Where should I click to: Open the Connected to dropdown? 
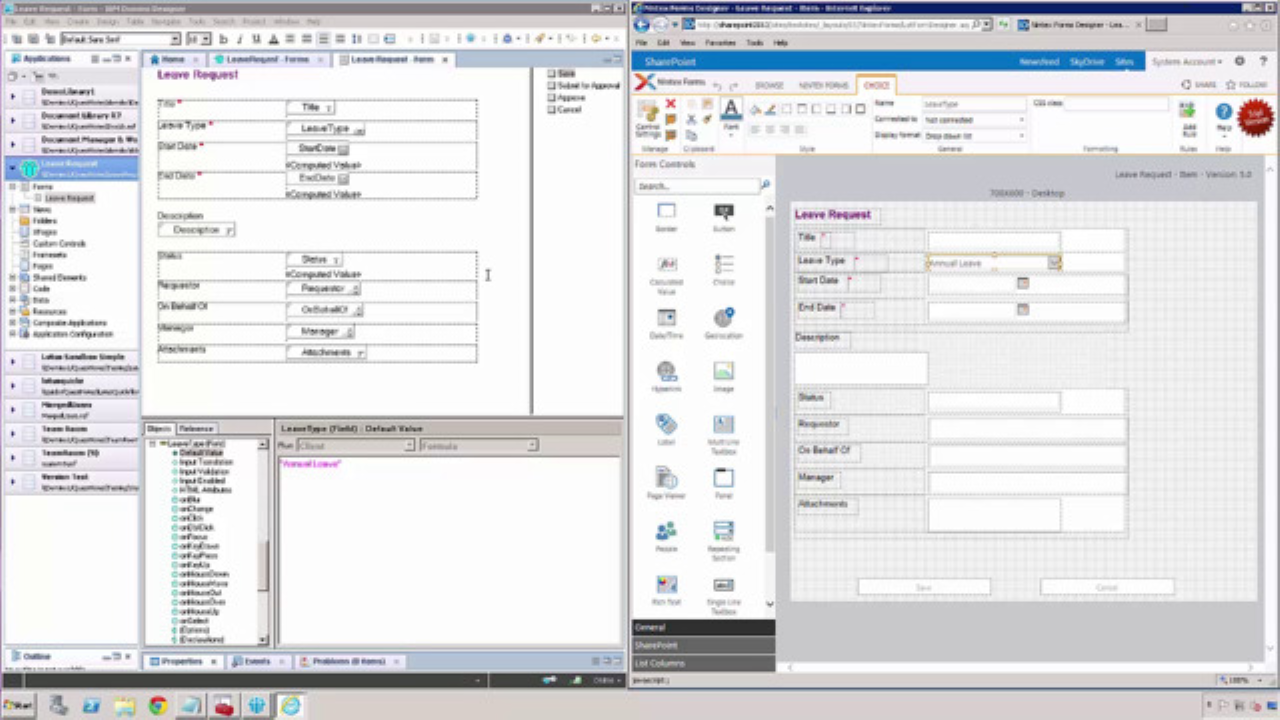(x=974, y=120)
